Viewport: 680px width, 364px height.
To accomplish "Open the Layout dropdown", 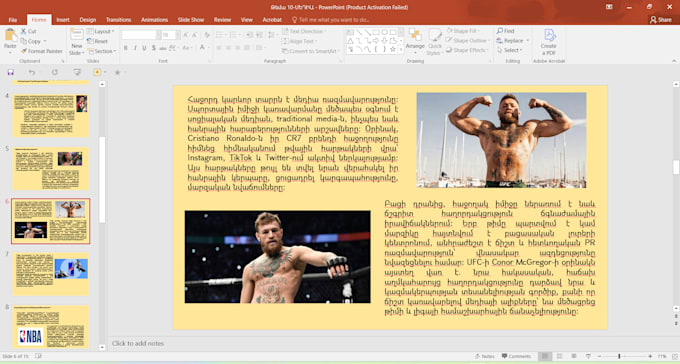I will point(101,31).
